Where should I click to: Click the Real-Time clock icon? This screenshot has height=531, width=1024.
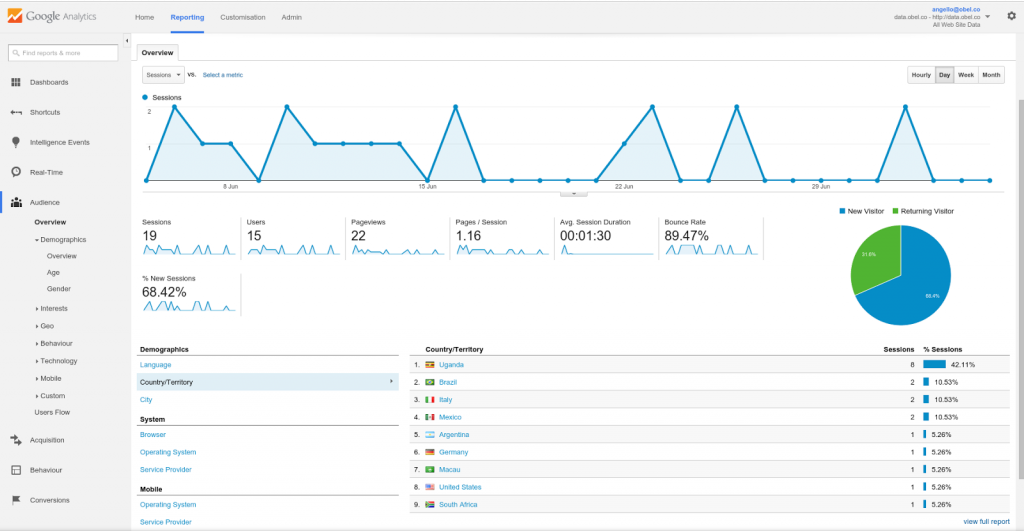click(x=16, y=172)
